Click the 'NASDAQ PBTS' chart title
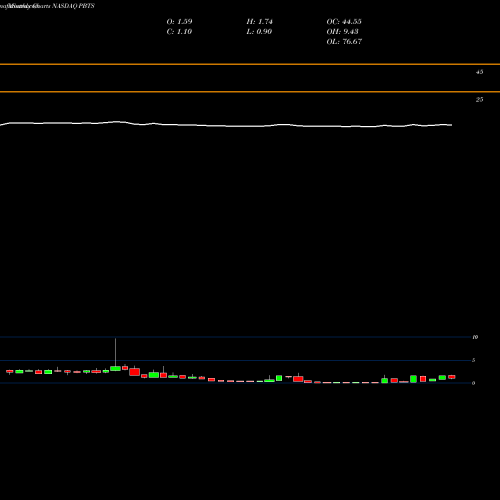Image resolution: width=500 pixels, height=500 pixels. [x=73, y=6]
